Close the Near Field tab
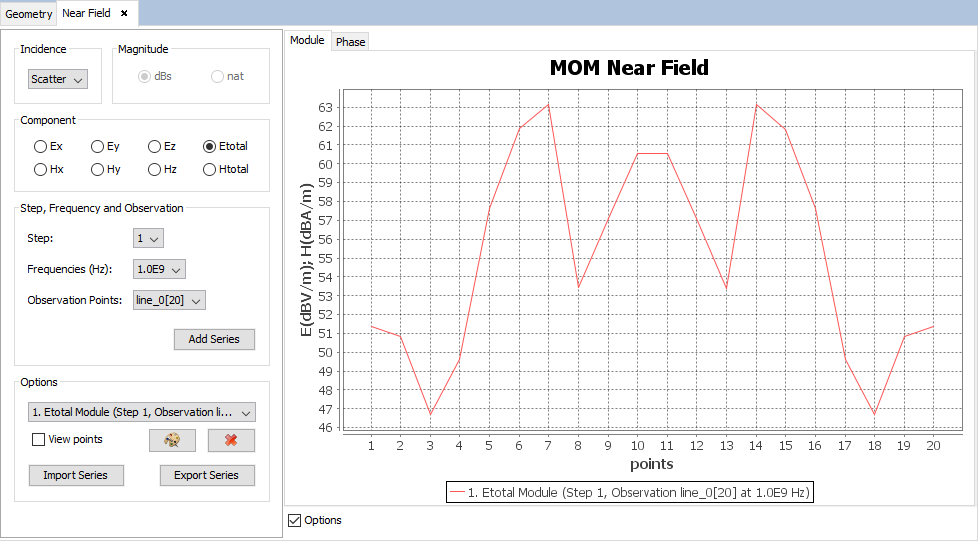This screenshot has width=978, height=541. [x=124, y=13]
